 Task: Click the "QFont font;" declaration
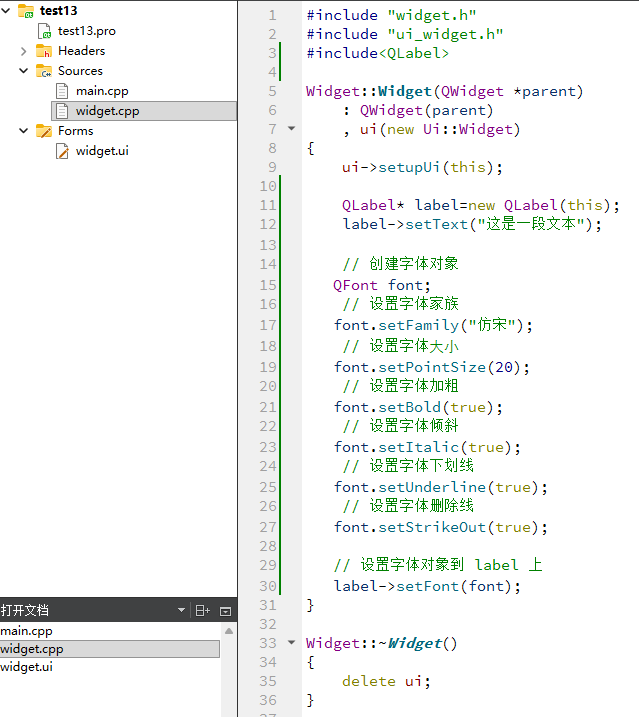[x=382, y=285]
